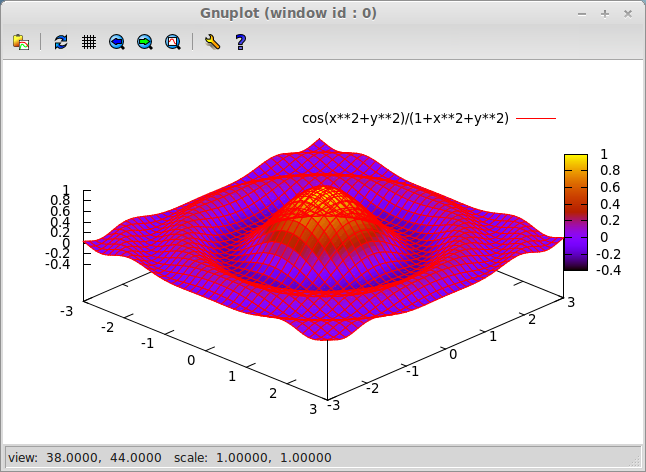This screenshot has width=646, height=472.
Task: Close the Gnuplot window
Action: pos(627,14)
